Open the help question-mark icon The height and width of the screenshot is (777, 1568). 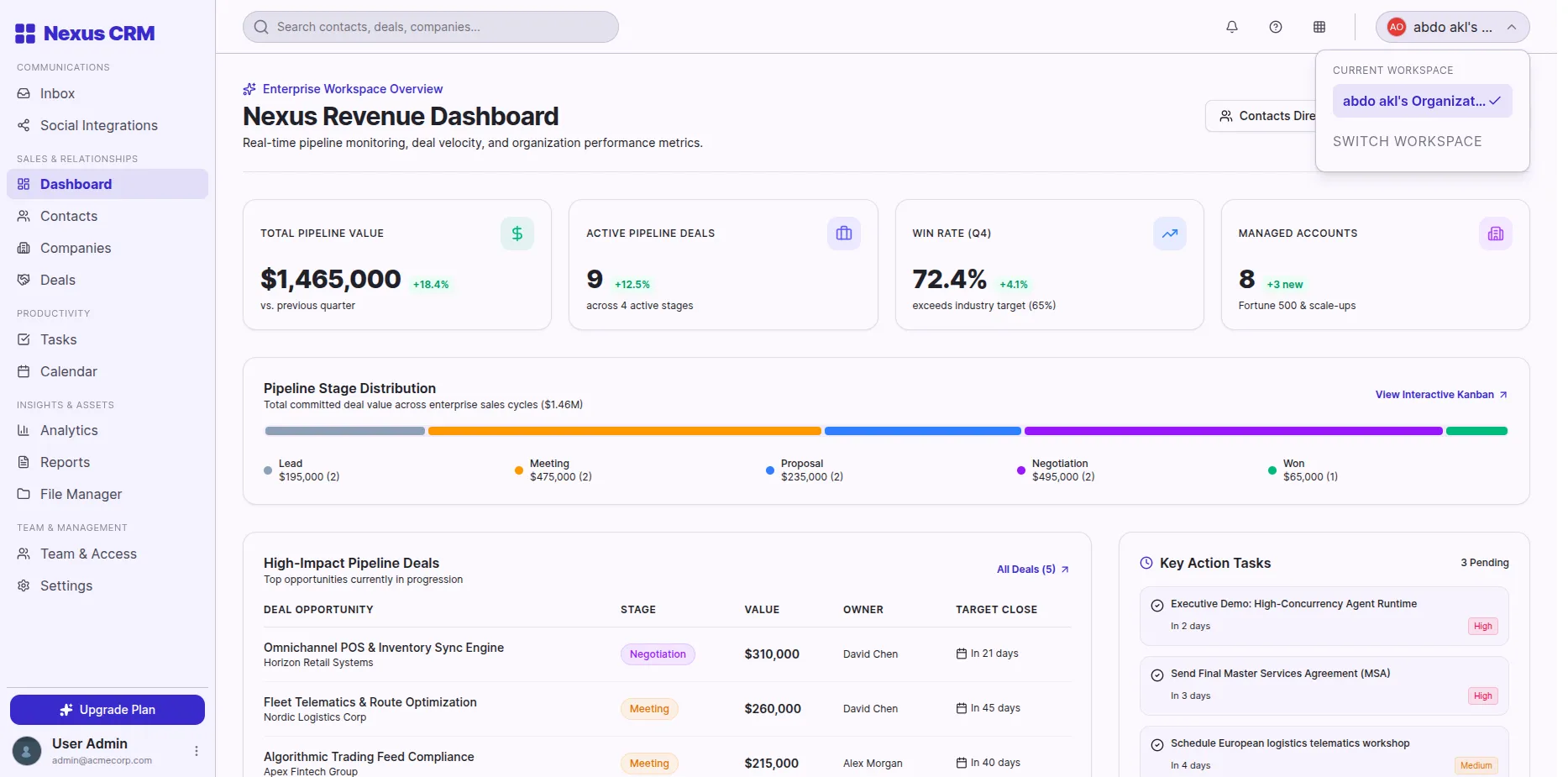tap(1276, 27)
